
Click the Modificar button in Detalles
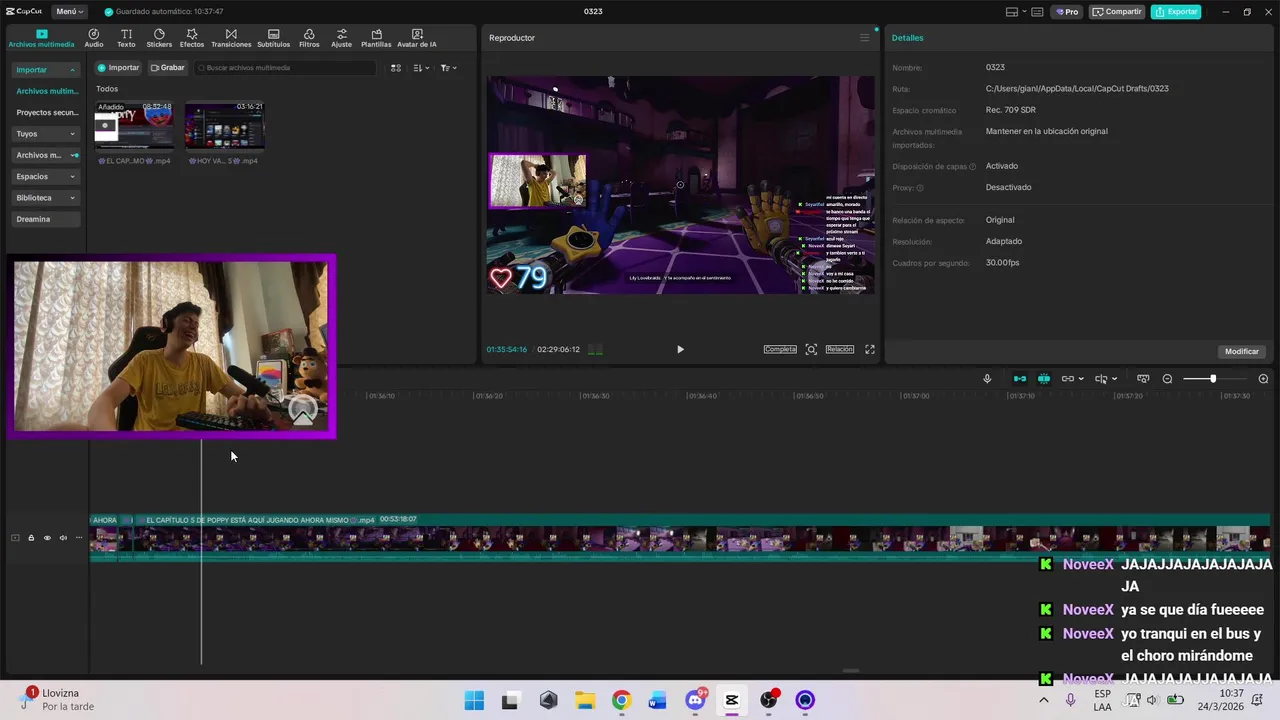[1242, 352]
